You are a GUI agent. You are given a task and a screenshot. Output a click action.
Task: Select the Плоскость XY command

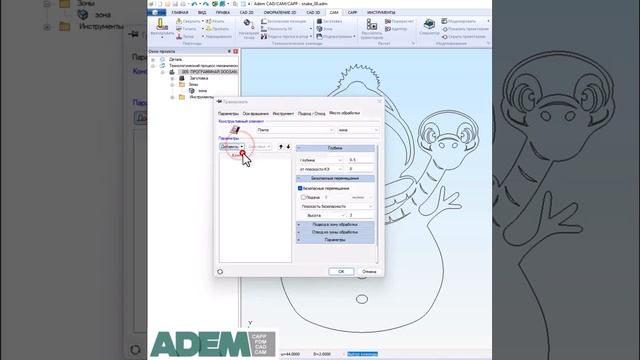click(278, 29)
